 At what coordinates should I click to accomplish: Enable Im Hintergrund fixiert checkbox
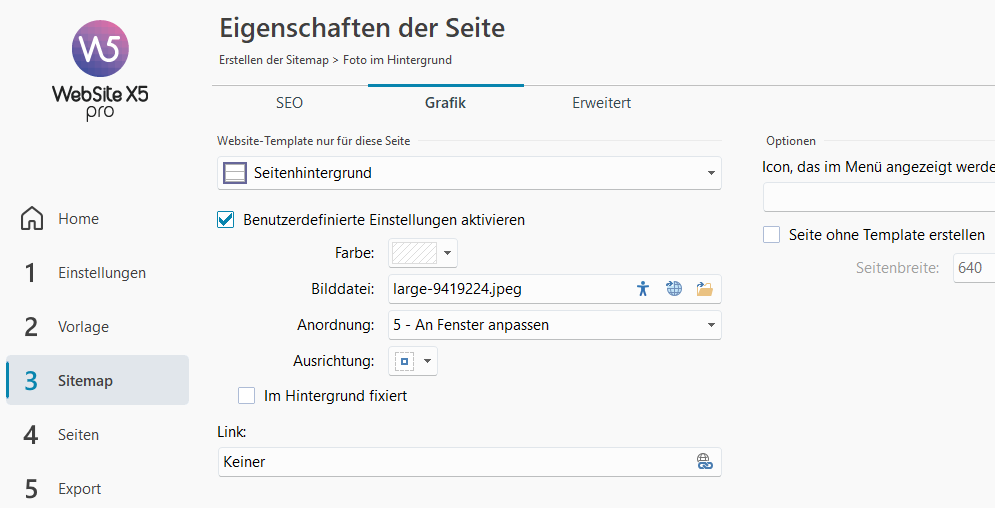coord(247,396)
